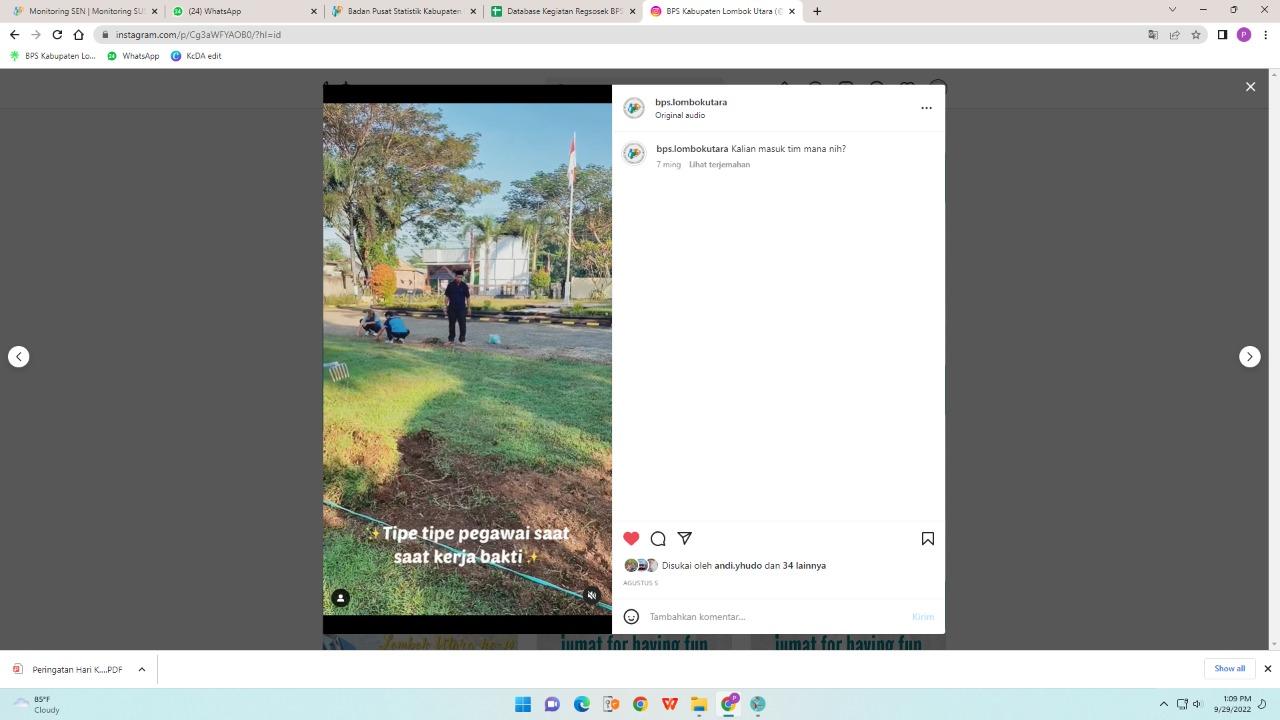Unlike the post with the red heart
Viewport: 1280px width, 720px height.
631,538
